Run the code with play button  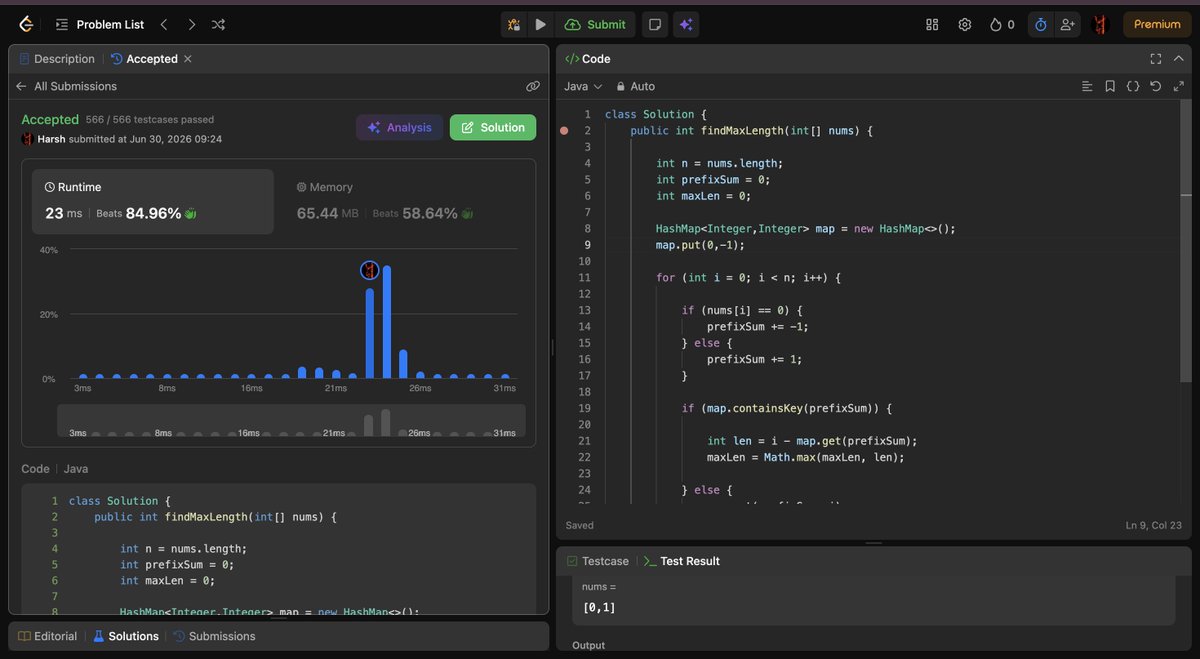point(540,24)
